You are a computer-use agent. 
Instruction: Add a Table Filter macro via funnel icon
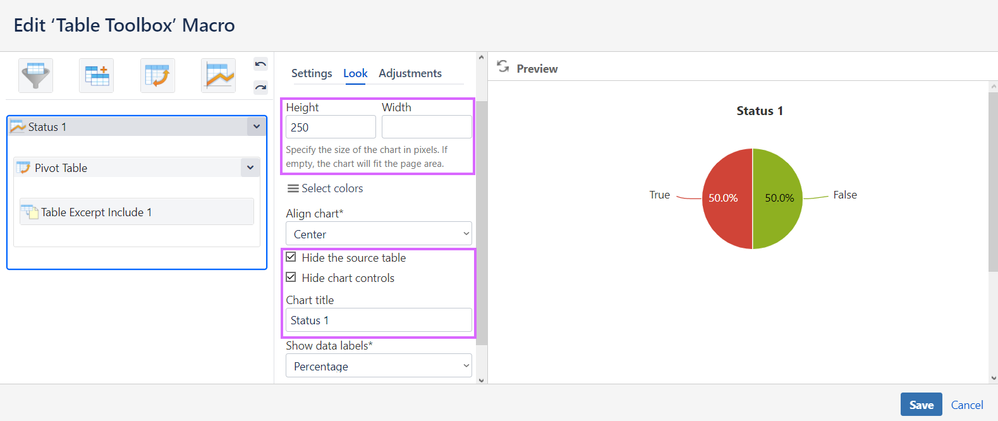point(36,76)
